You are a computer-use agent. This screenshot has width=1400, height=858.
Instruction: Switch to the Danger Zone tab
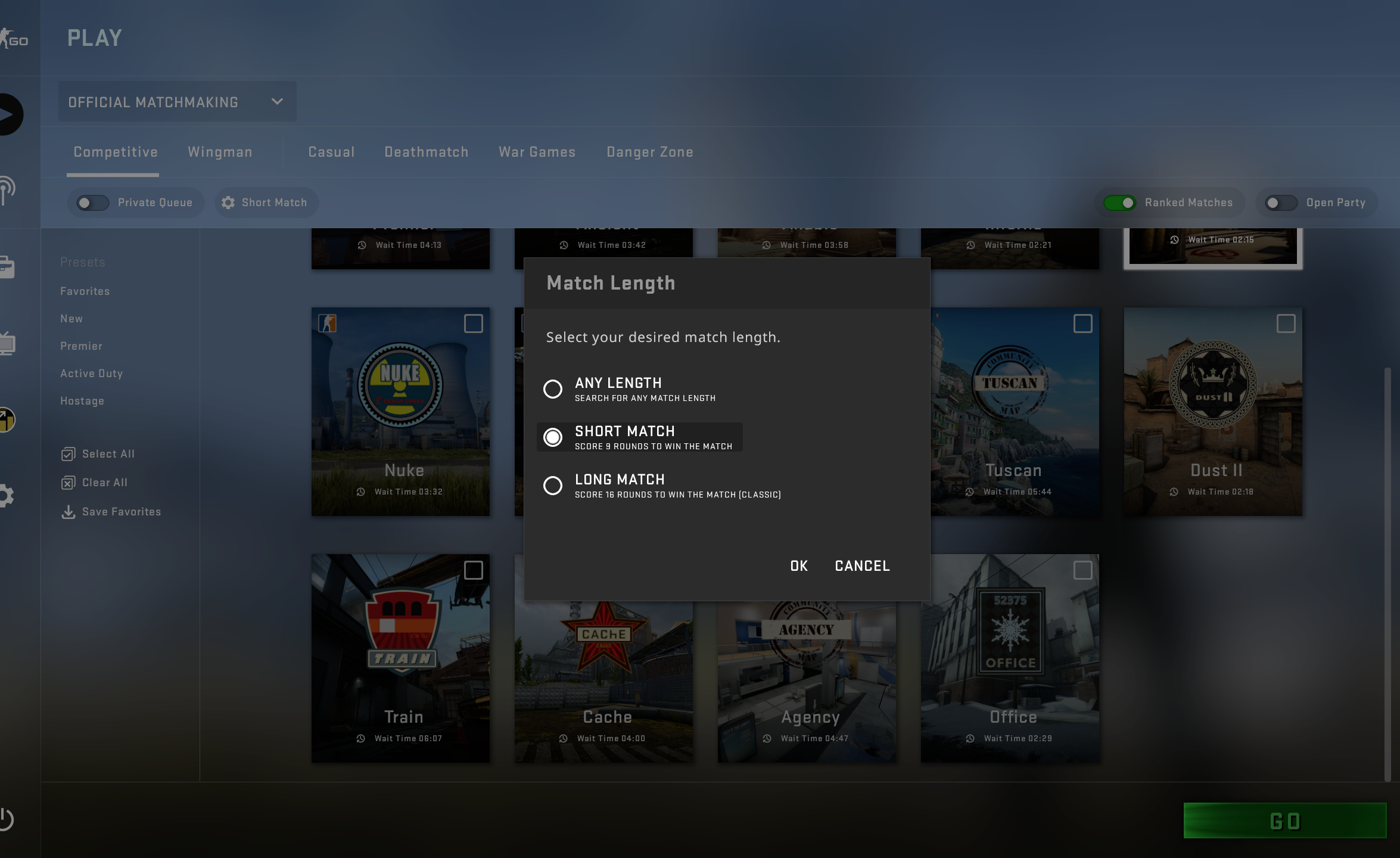click(x=649, y=153)
